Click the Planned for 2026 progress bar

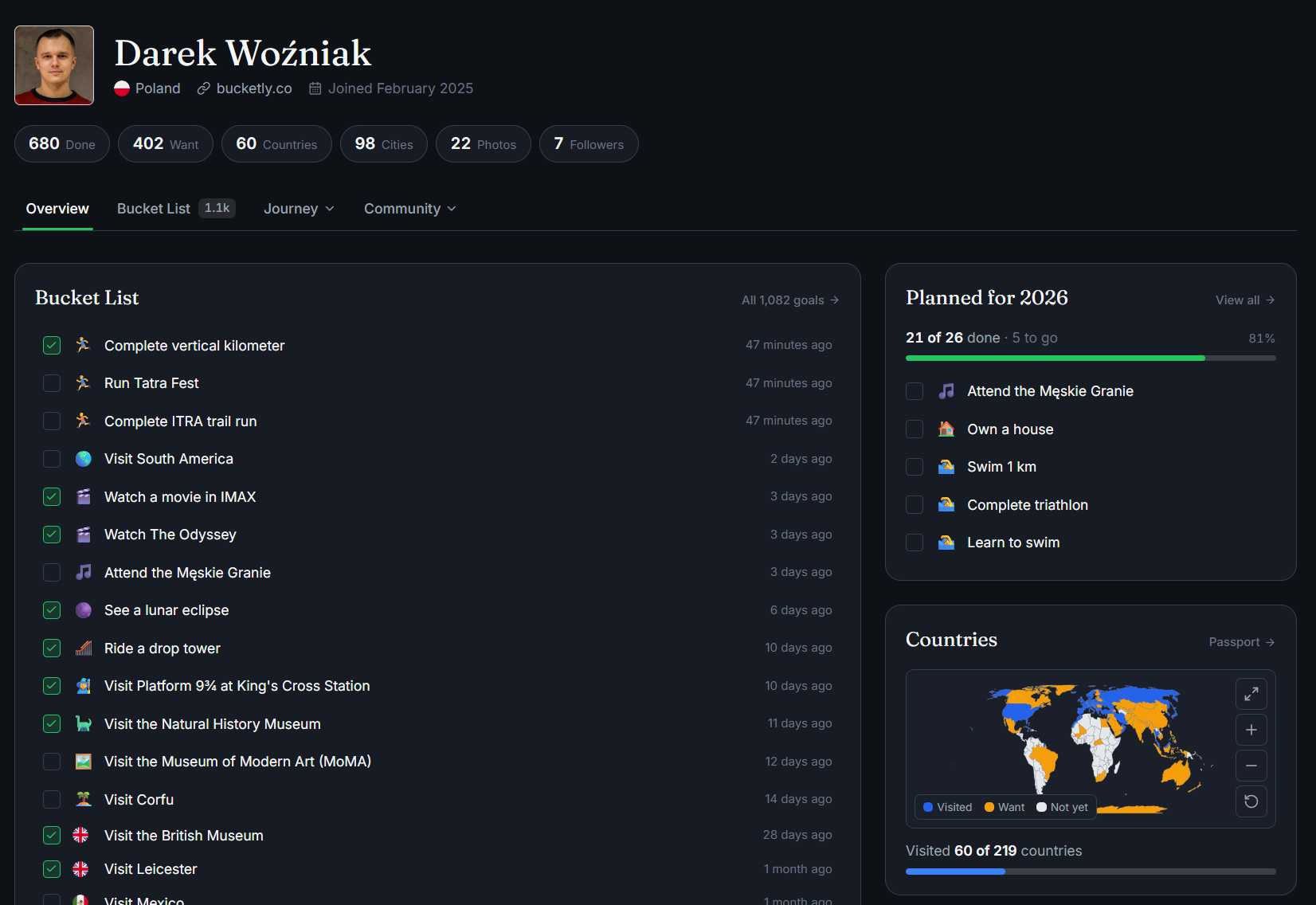point(1091,358)
